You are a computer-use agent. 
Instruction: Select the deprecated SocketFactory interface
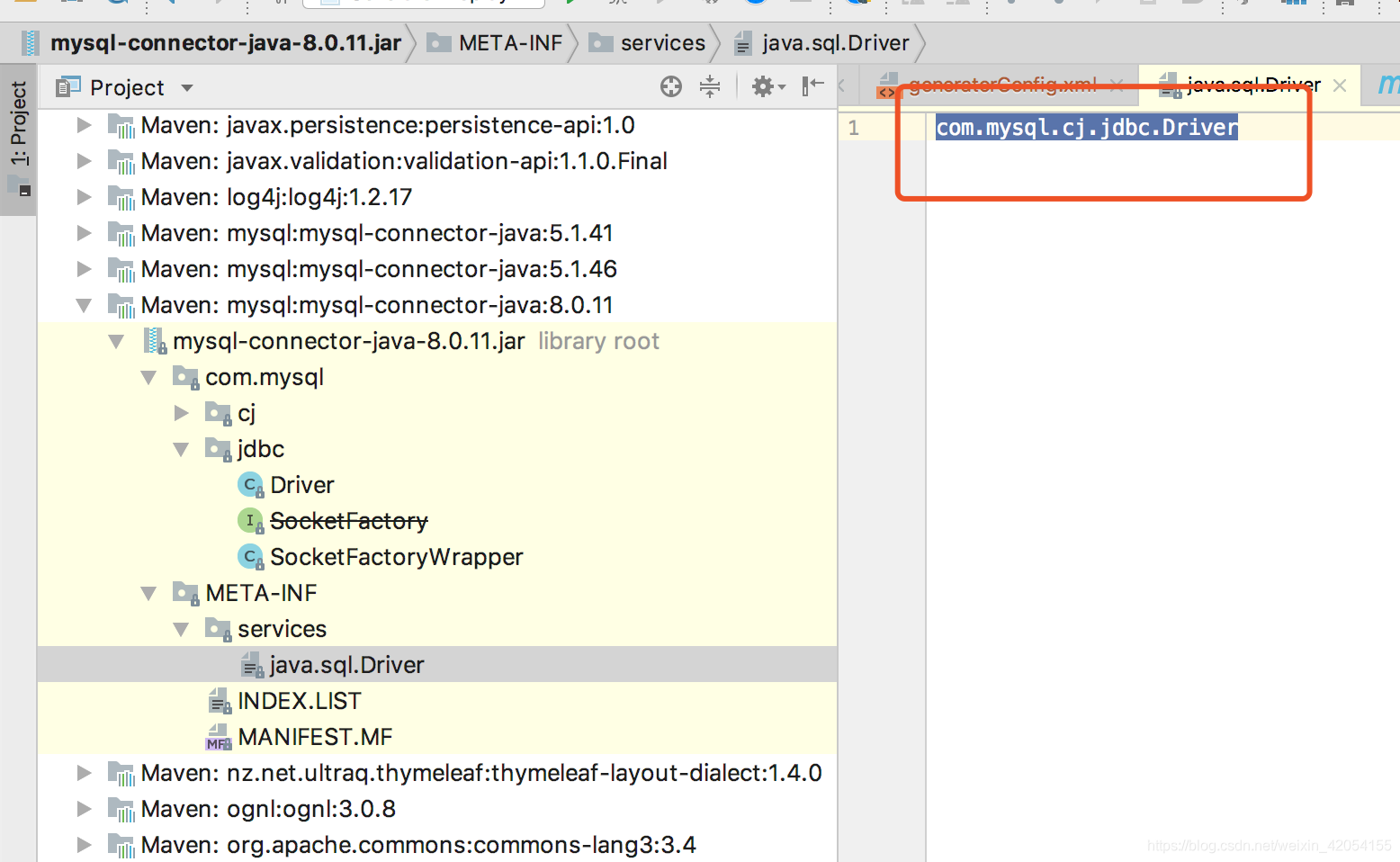point(349,521)
